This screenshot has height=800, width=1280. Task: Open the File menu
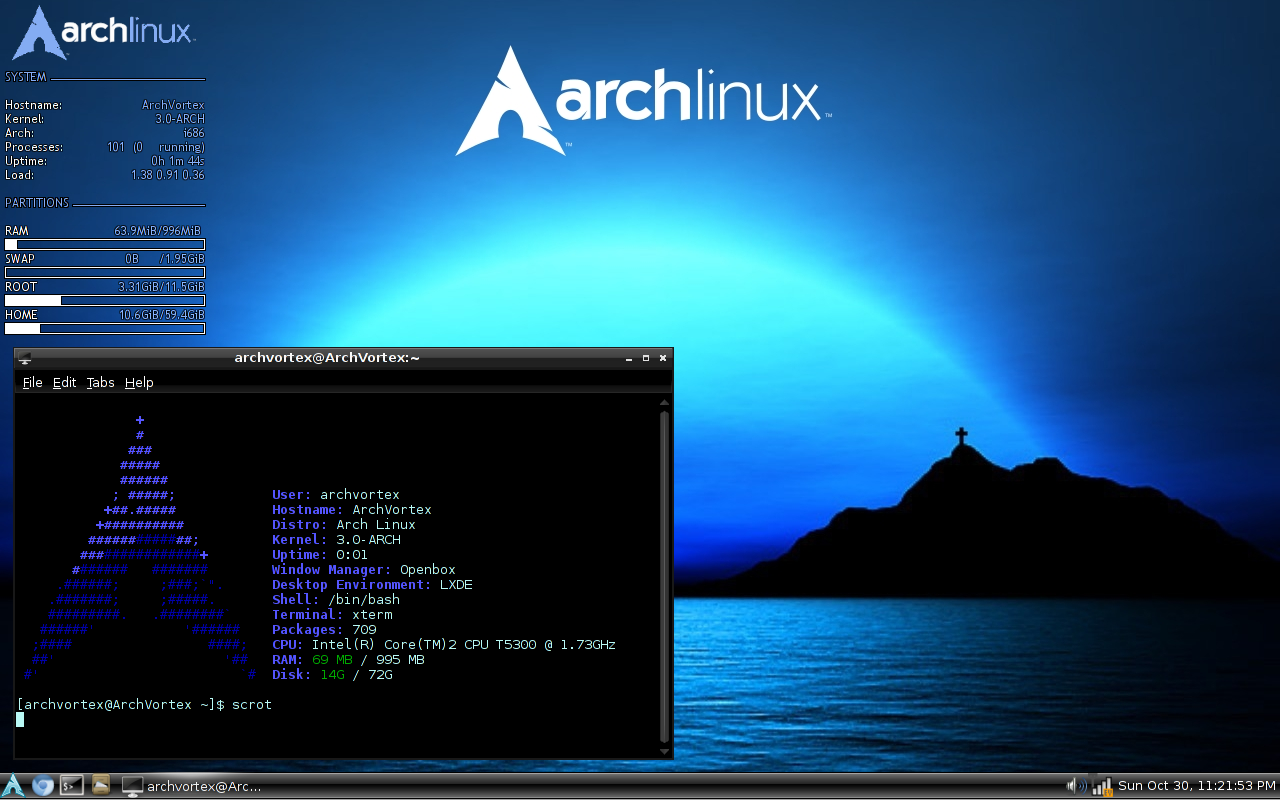pyautogui.click(x=32, y=382)
